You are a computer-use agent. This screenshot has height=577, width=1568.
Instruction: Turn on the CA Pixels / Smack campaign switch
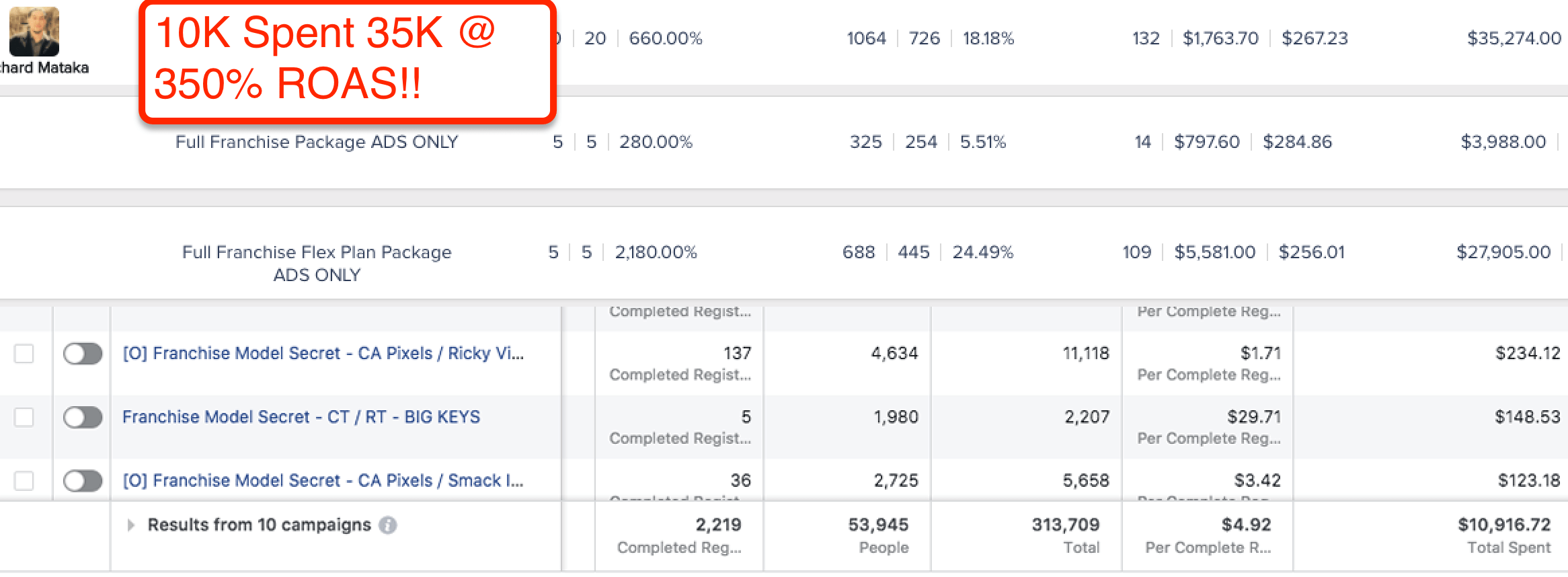pos(83,481)
